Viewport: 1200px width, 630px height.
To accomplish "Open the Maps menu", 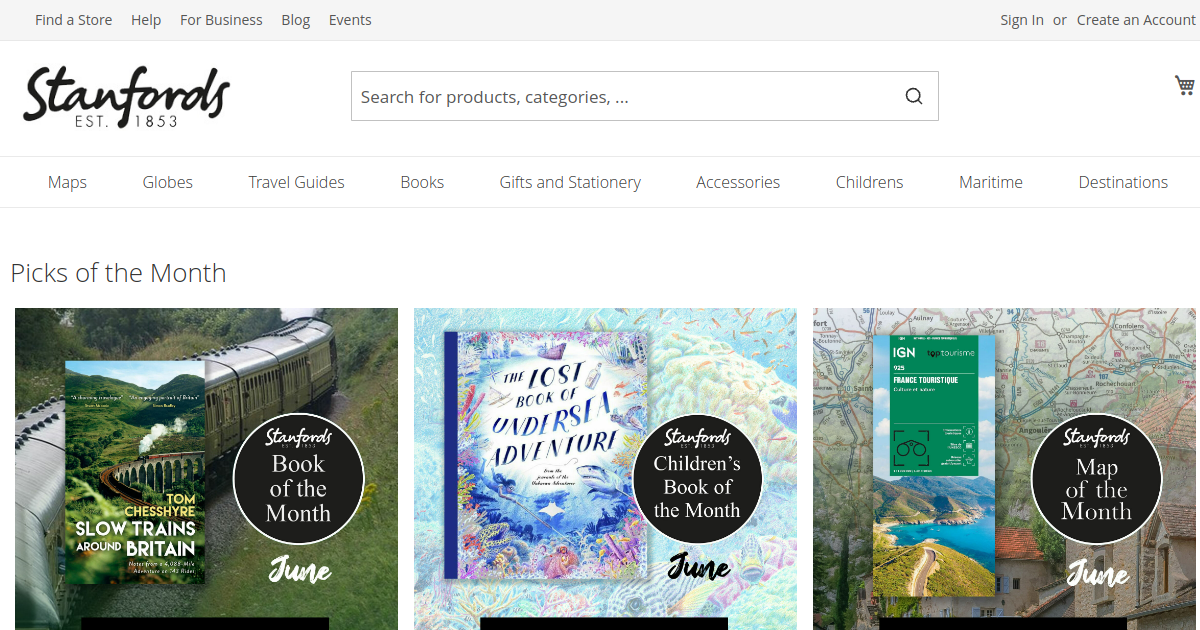I will click(x=67, y=182).
